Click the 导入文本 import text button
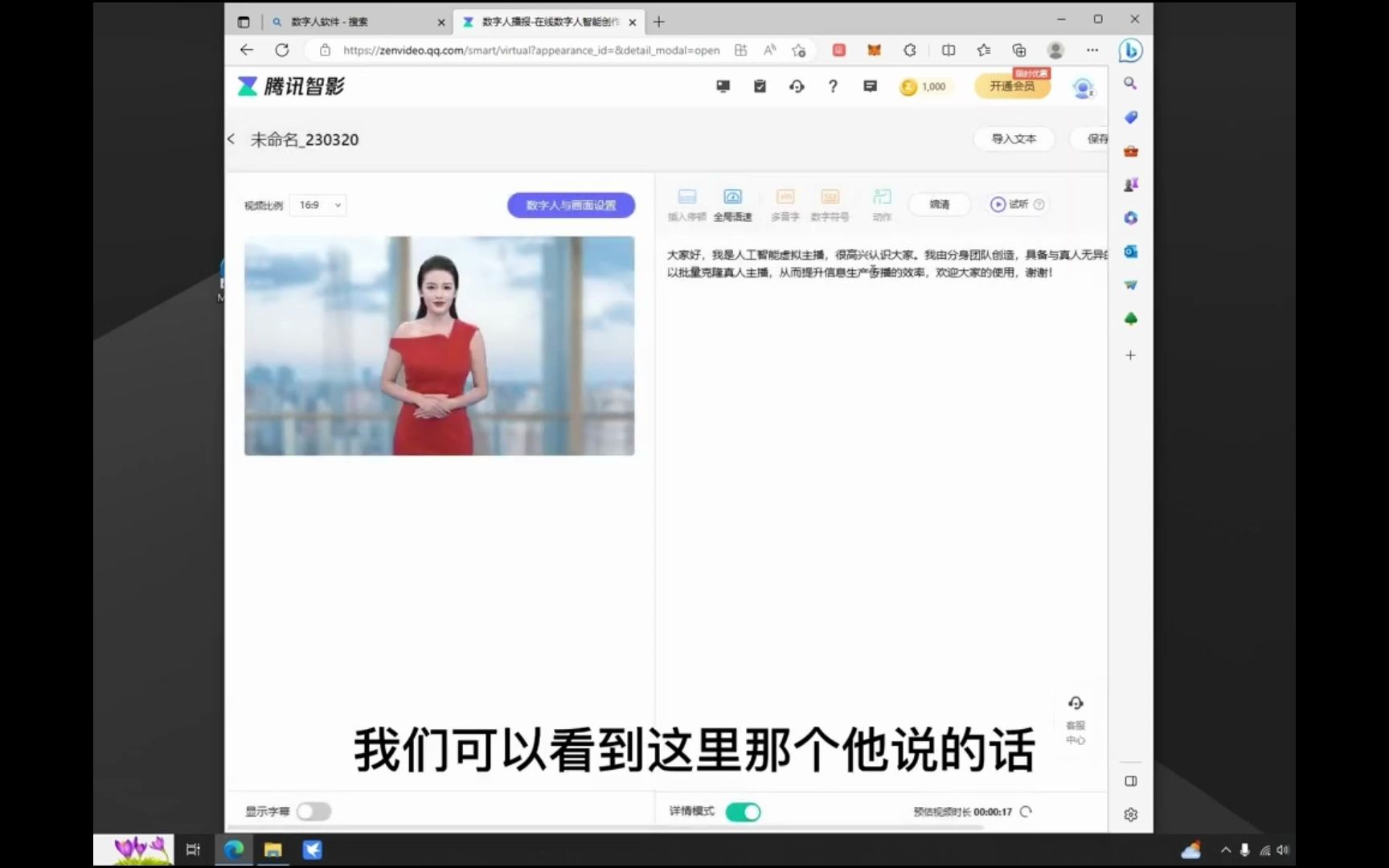 (x=1014, y=138)
